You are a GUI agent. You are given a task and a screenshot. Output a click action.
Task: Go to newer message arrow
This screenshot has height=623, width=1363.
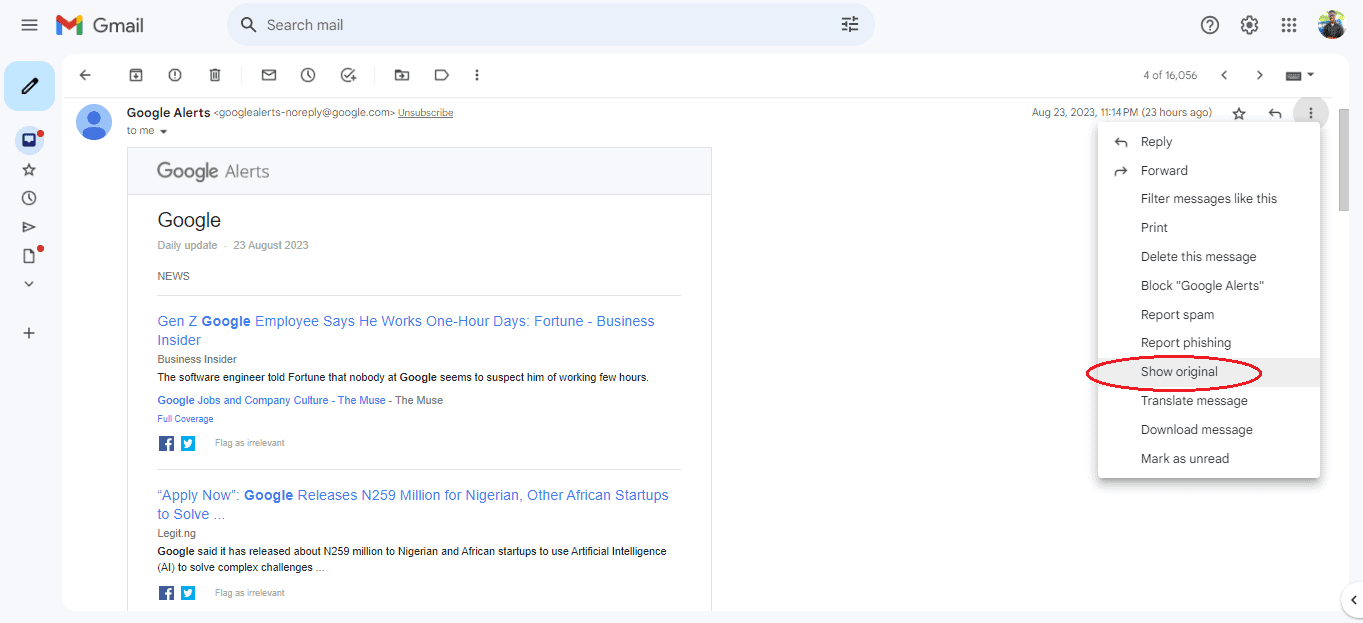[1224, 75]
